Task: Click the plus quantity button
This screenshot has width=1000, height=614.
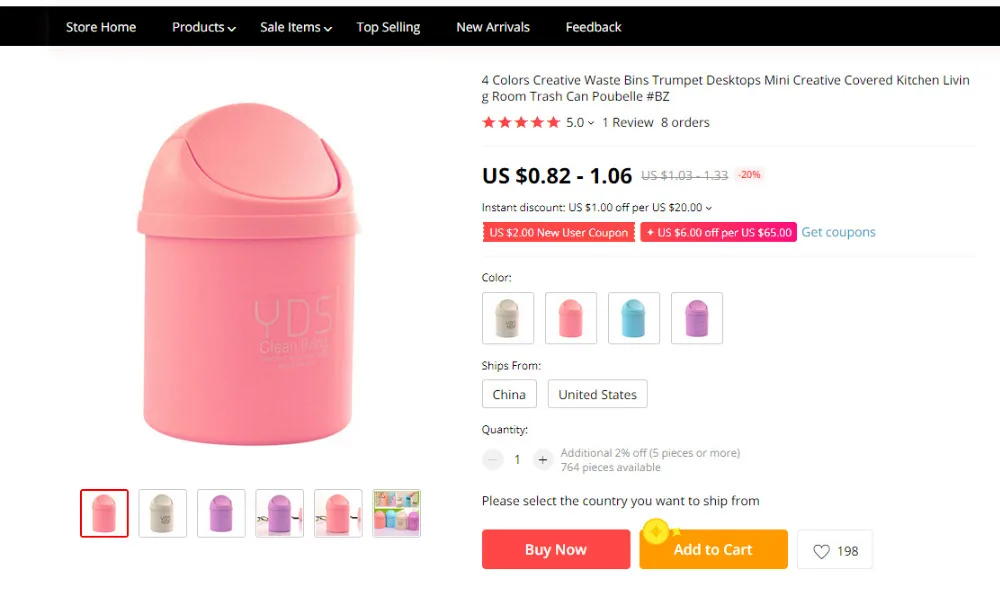Action: pos(543,460)
